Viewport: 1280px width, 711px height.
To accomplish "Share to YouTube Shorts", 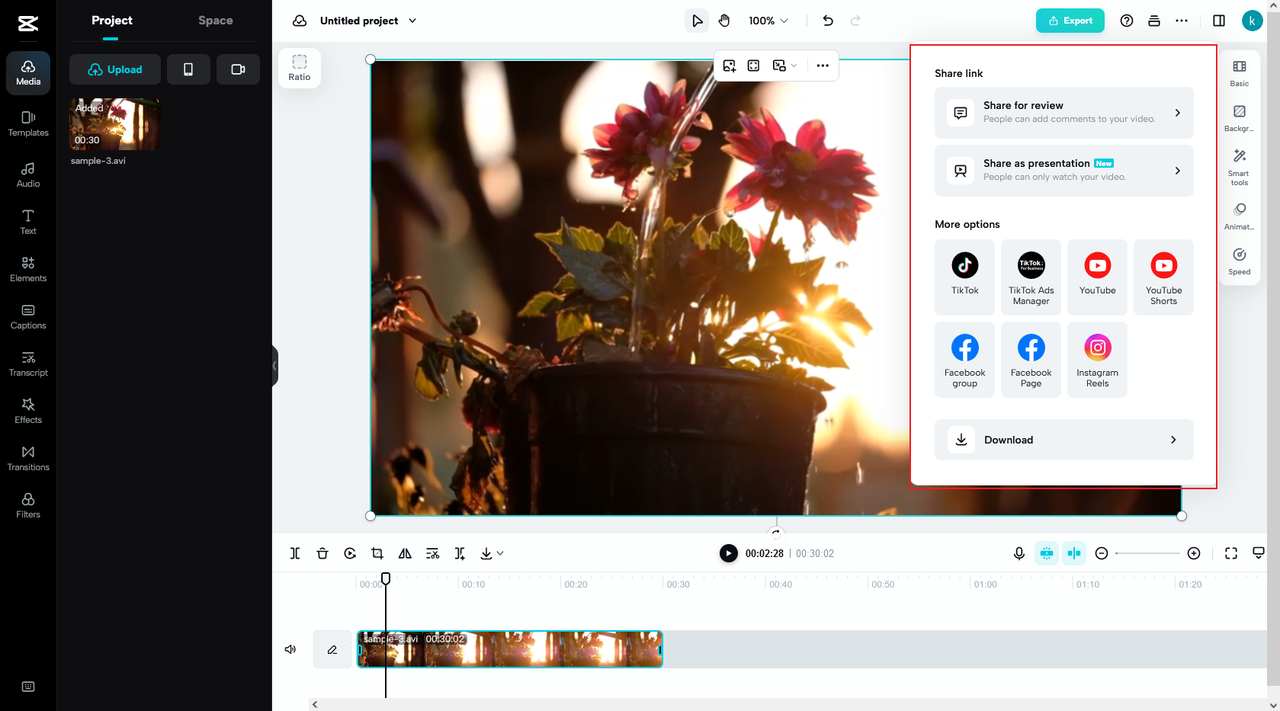I will pyautogui.click(x=1163, y=277).
